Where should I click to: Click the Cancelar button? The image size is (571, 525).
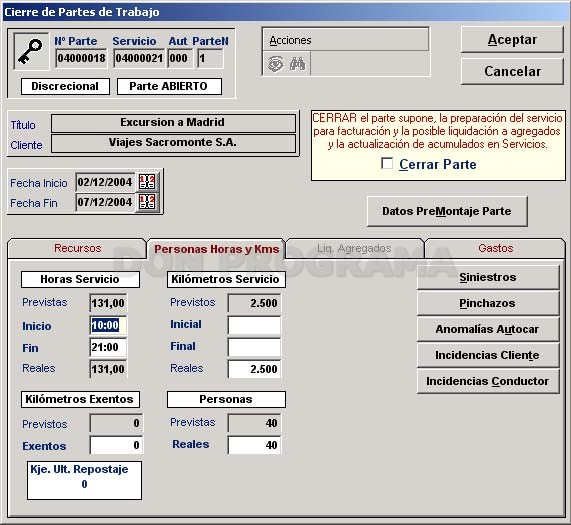pos(512,71)
